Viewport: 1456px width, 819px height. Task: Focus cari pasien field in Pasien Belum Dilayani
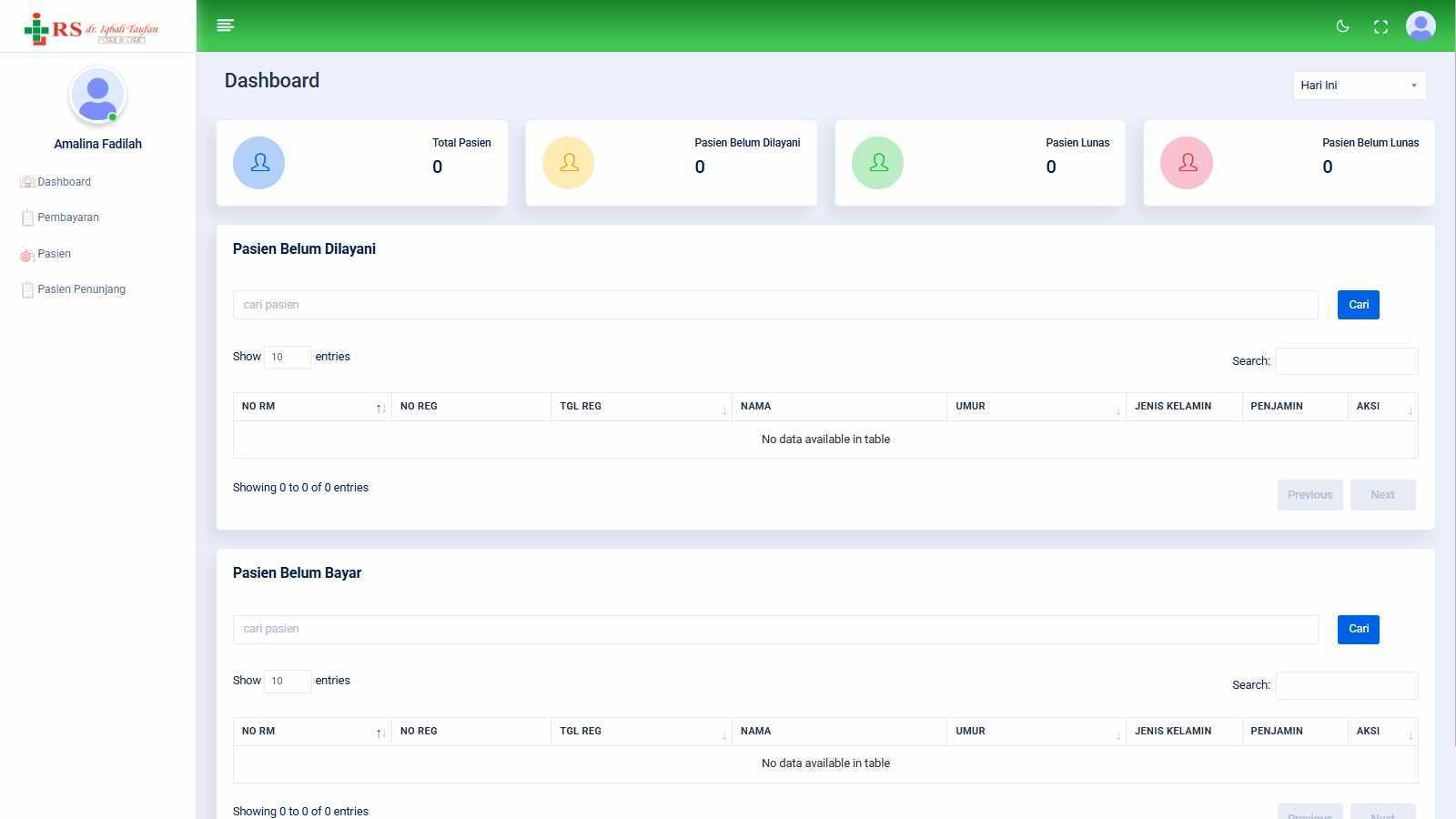[775, 305]
